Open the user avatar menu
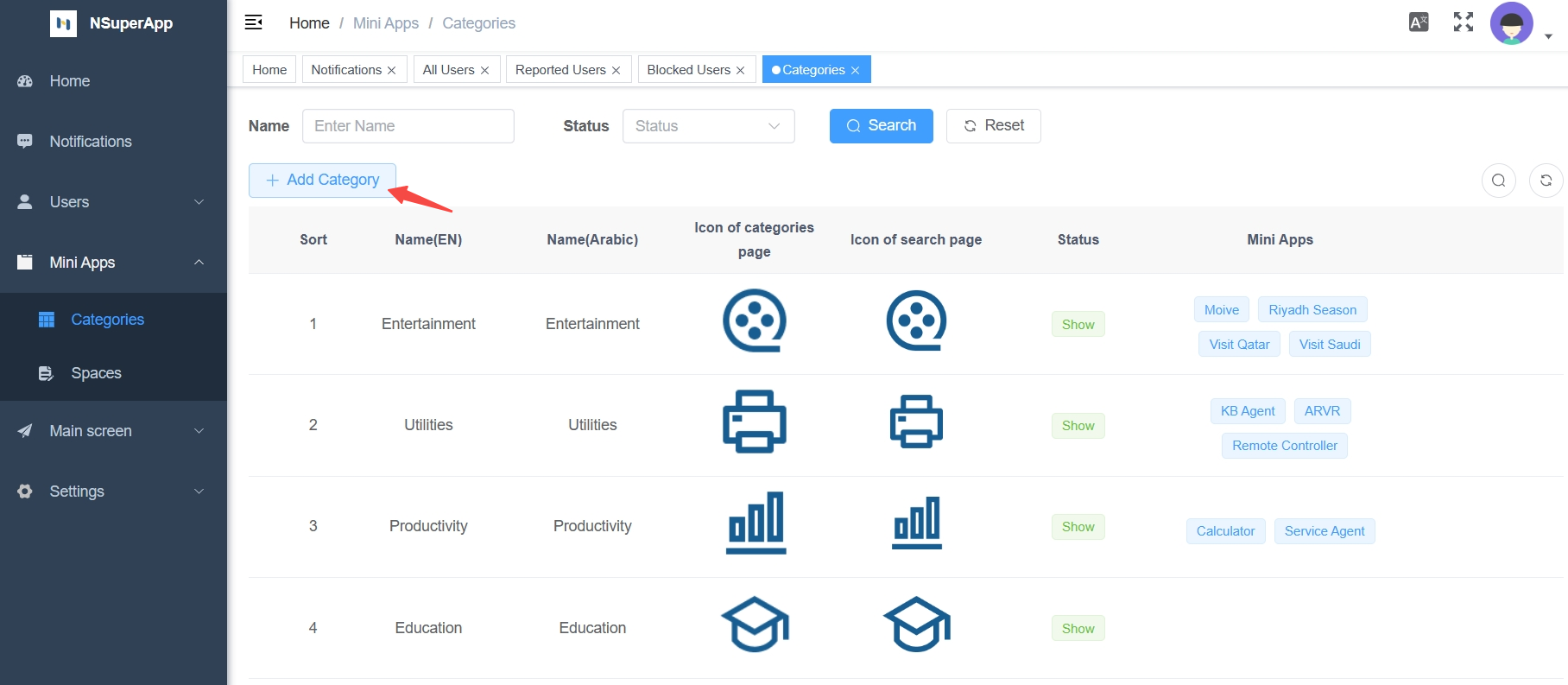Screen dimensions: 1568x685 coord(1512,24)
